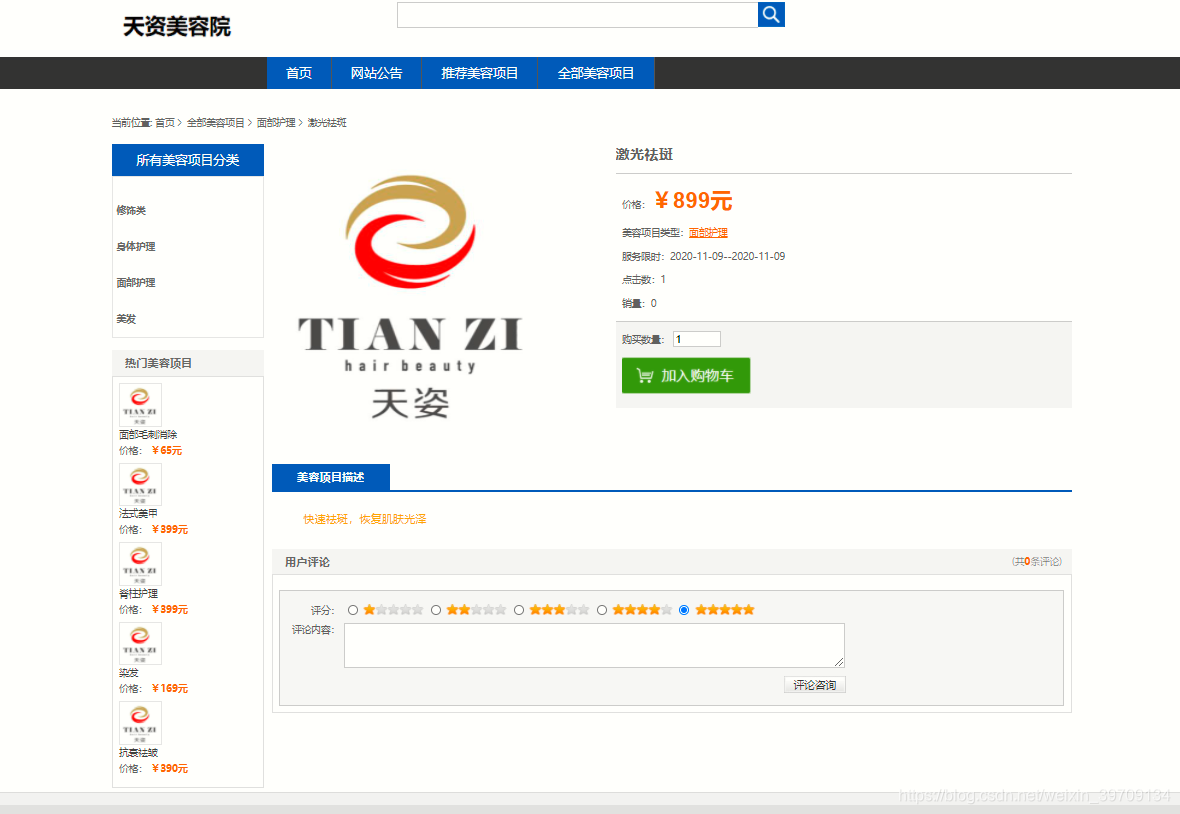Click 全部美容项目 in the breadcrumb
This screenshot has height=814, width=1180.
215,123
